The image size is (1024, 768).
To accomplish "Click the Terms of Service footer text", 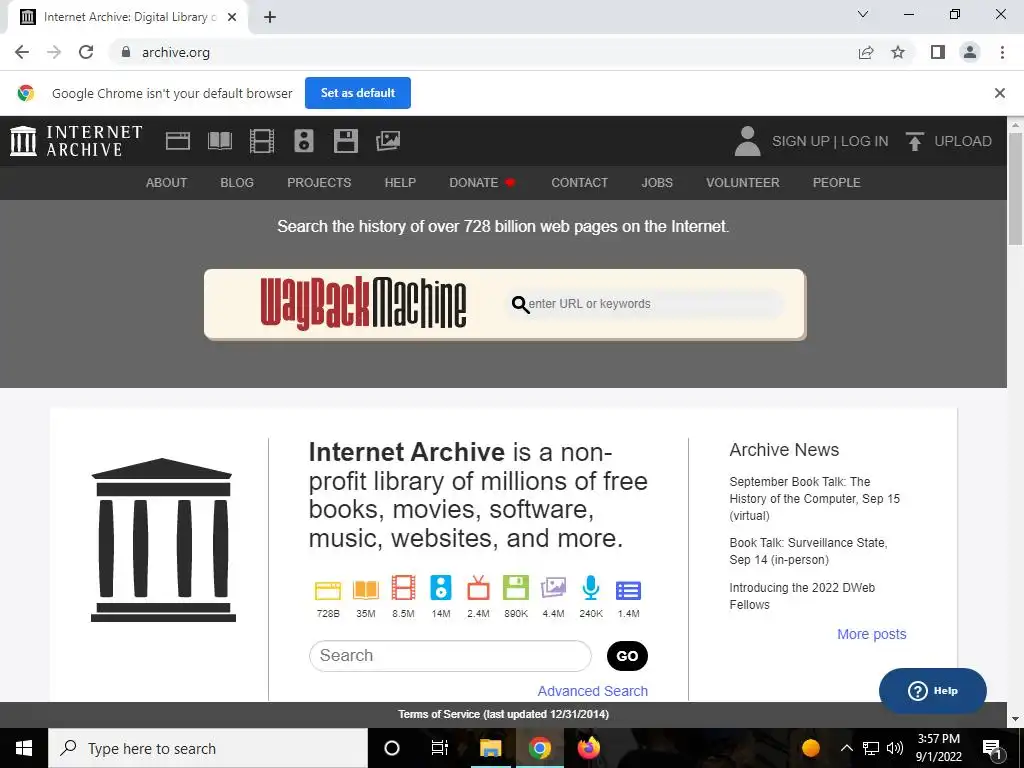I will (504, 714).
